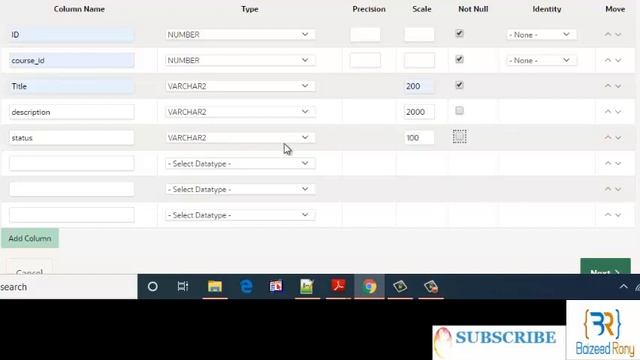Click description column name field
Image resolution: width=640 pixels, height=360 pixels.
(x=71, y=112)
